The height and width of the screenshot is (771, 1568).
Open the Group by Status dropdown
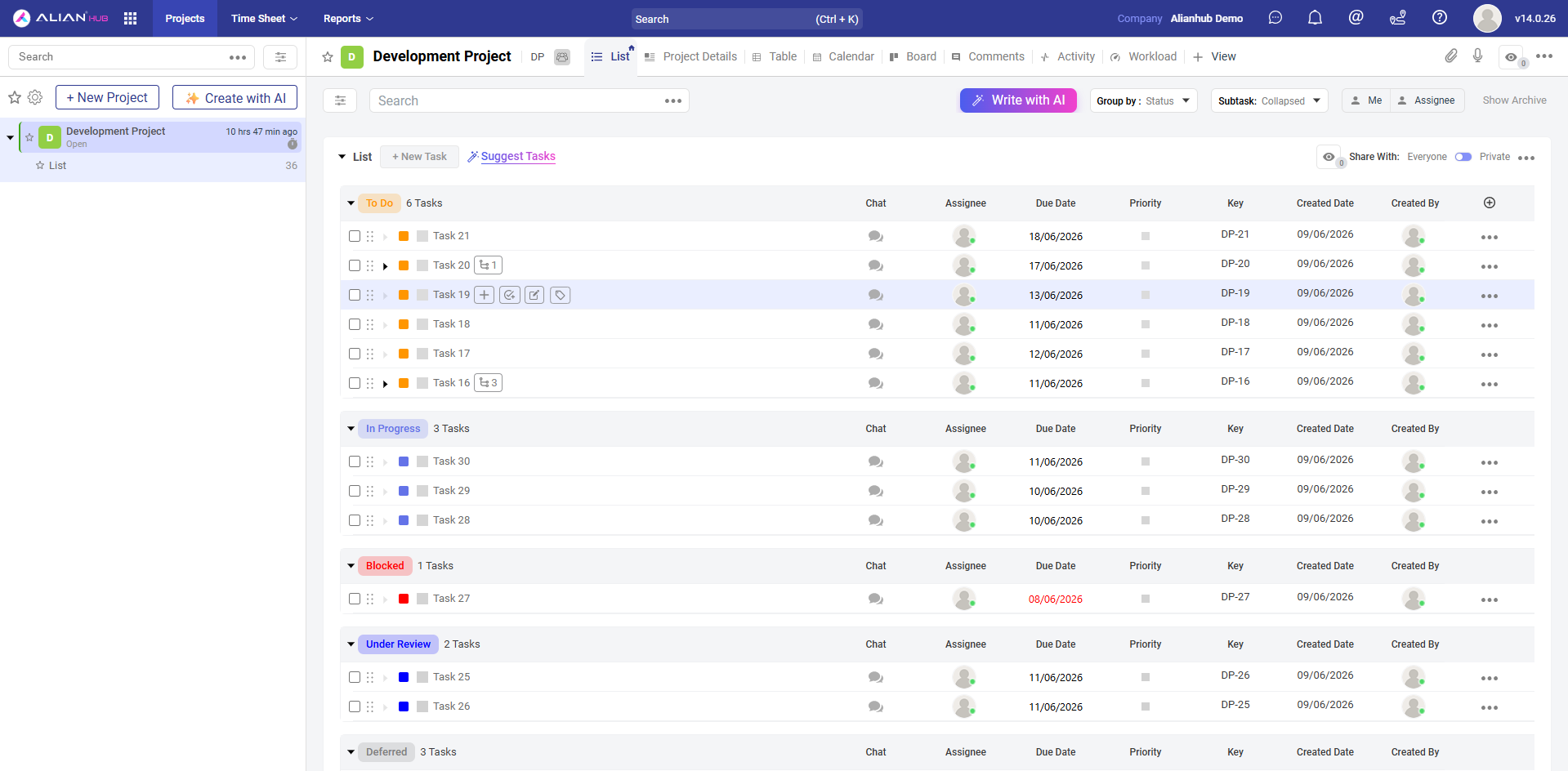tap(1143, 100)
